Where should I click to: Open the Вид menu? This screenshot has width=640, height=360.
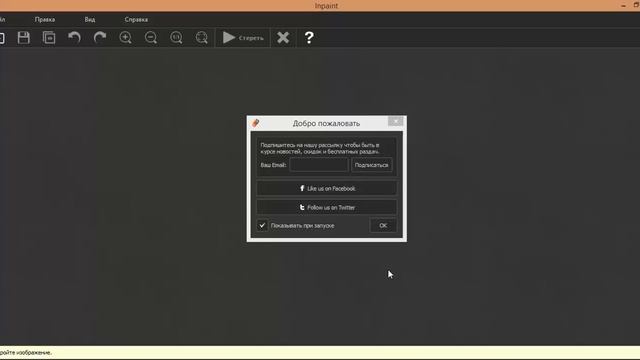(90, 19)
